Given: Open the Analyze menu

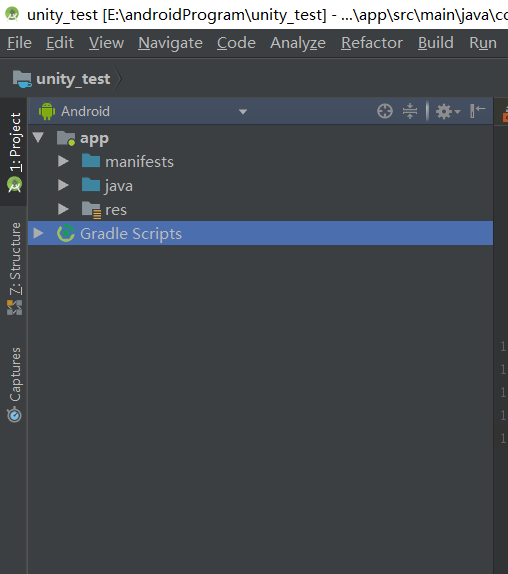Looking at the screenshot, I should pyautogui.click(x=298, y=43).
